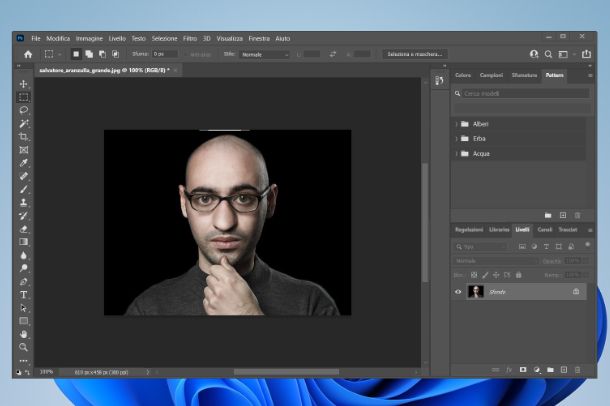Select the Zoom tool in toolbar

(23, 347)
